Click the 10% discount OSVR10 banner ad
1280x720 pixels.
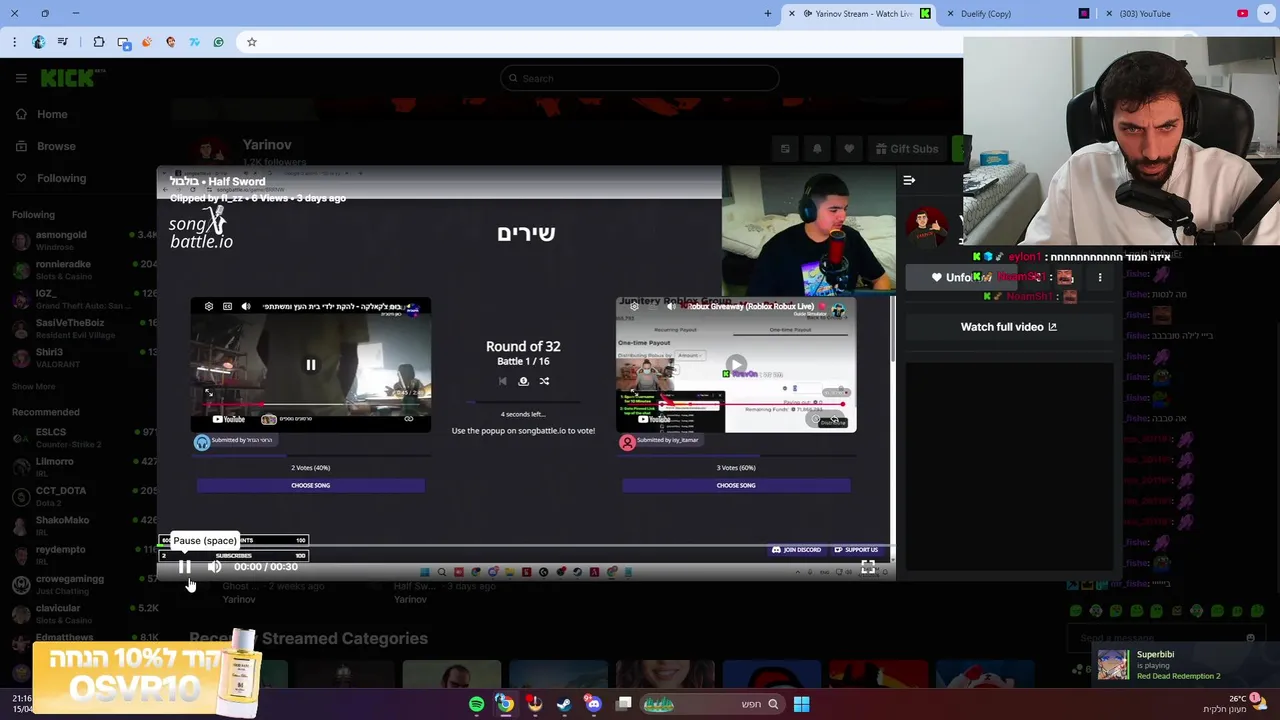147,673
